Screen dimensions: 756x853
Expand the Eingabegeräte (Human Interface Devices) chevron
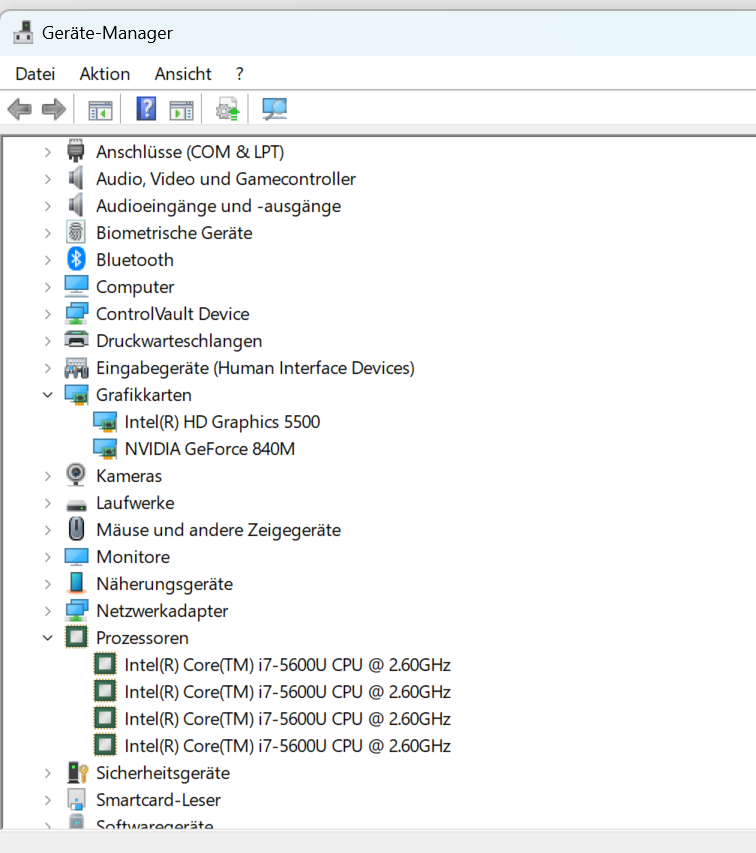coord(48,368)
